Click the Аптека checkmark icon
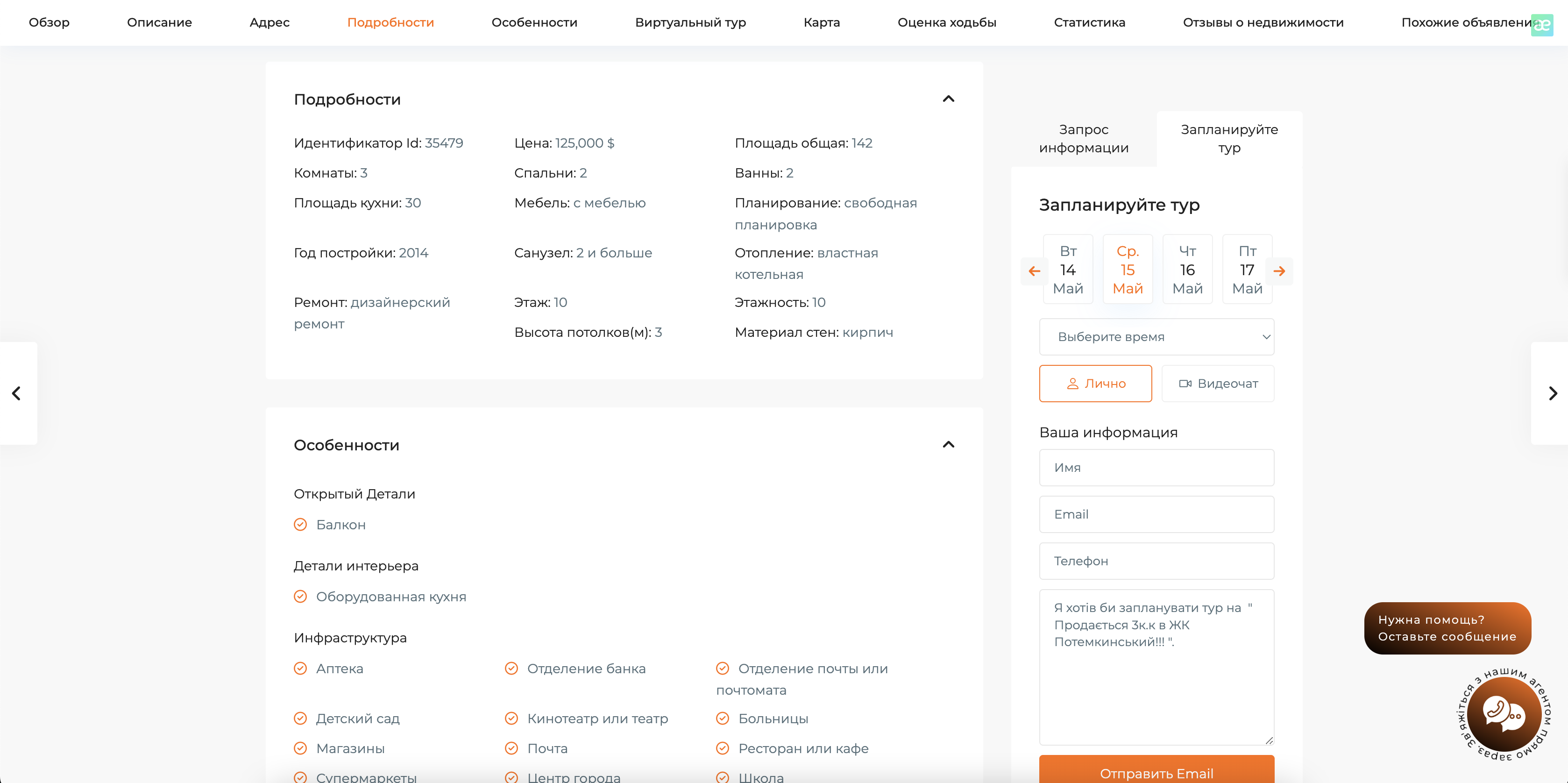1568x783 pixels. (300, 669)
